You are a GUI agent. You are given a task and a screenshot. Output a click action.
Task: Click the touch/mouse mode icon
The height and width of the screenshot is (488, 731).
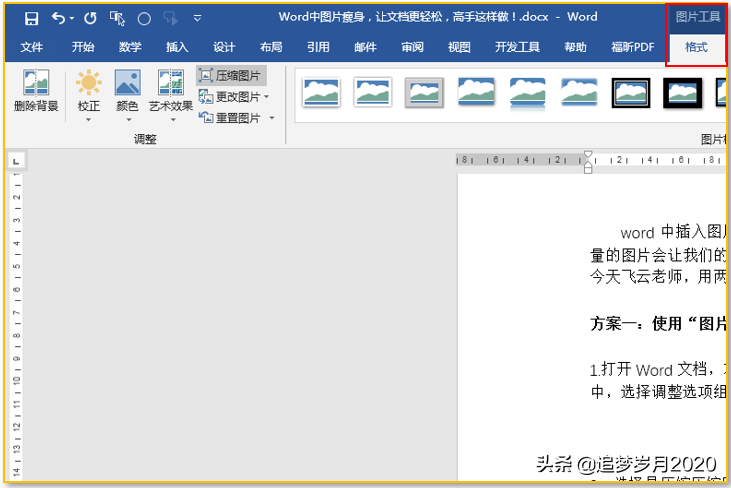tap(117, 19)
